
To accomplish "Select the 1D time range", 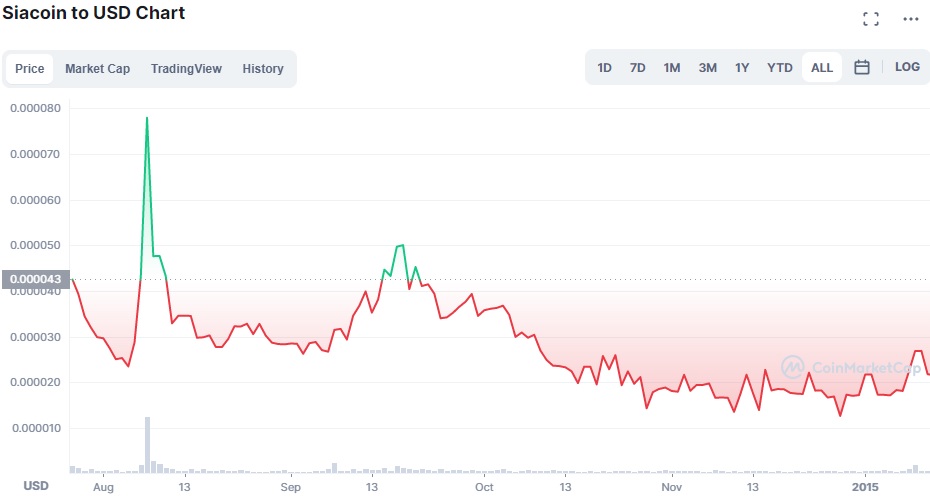I will coord(604,68).
